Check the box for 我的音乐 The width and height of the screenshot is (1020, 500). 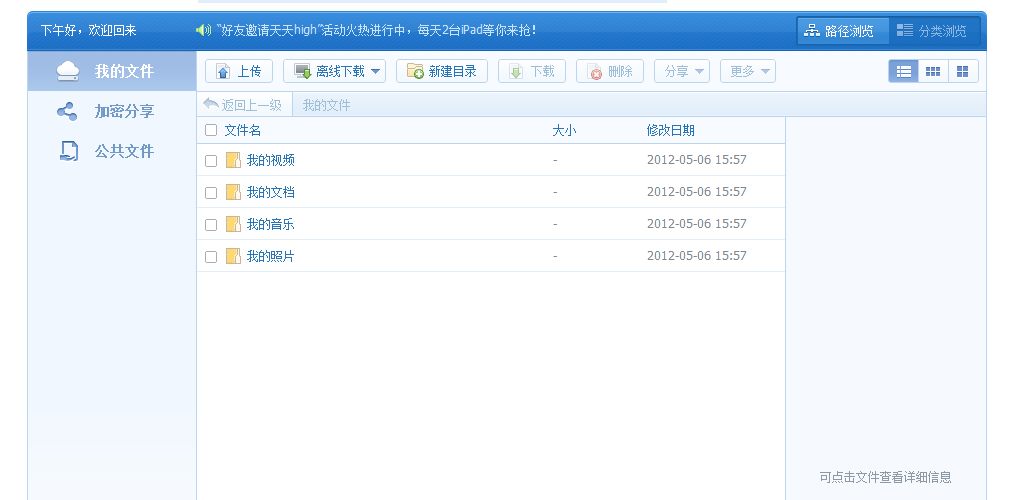tap(211, 224)
